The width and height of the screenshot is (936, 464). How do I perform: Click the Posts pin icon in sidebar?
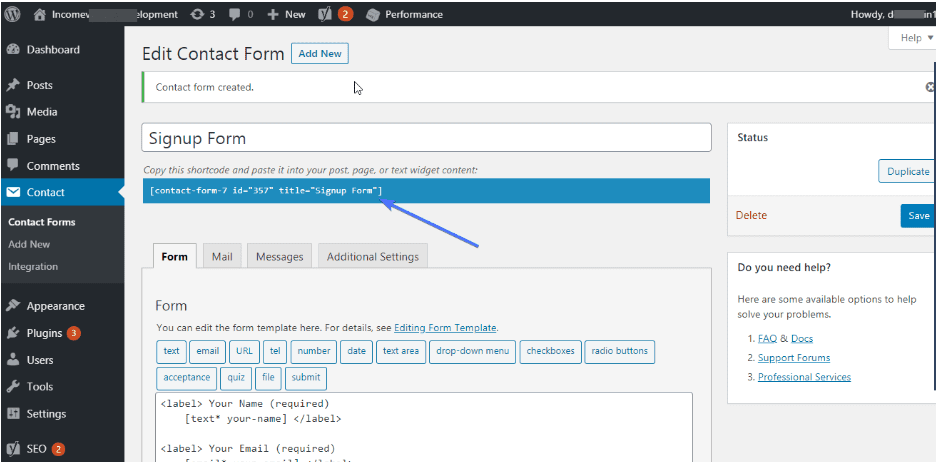coord(13,85)
